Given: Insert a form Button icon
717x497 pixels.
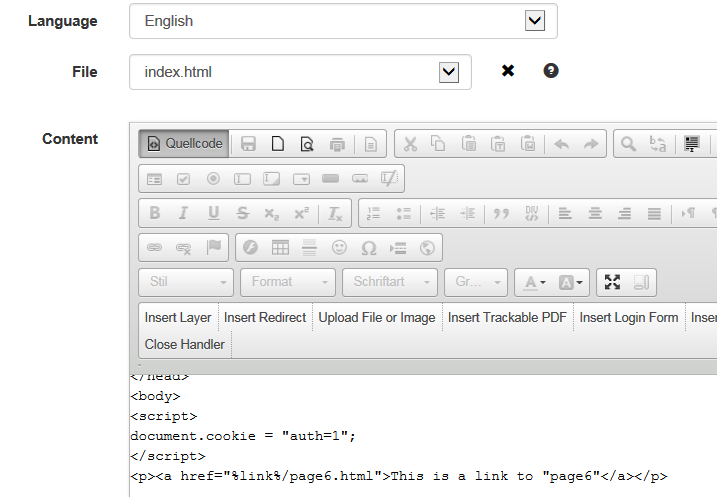Looking at the screenshot, I should tap(331, 179).
